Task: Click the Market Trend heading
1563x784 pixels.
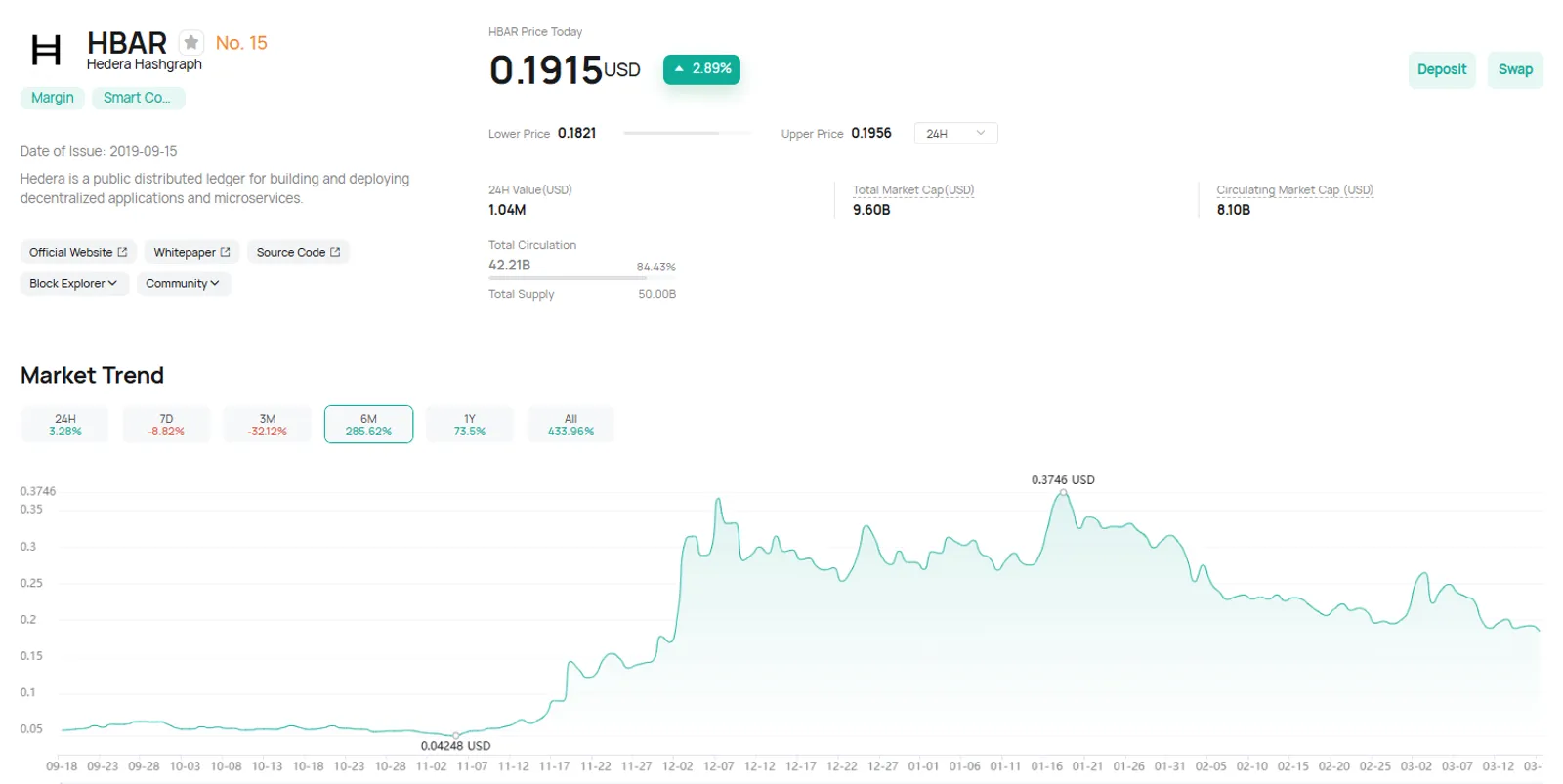Action: 92,376
